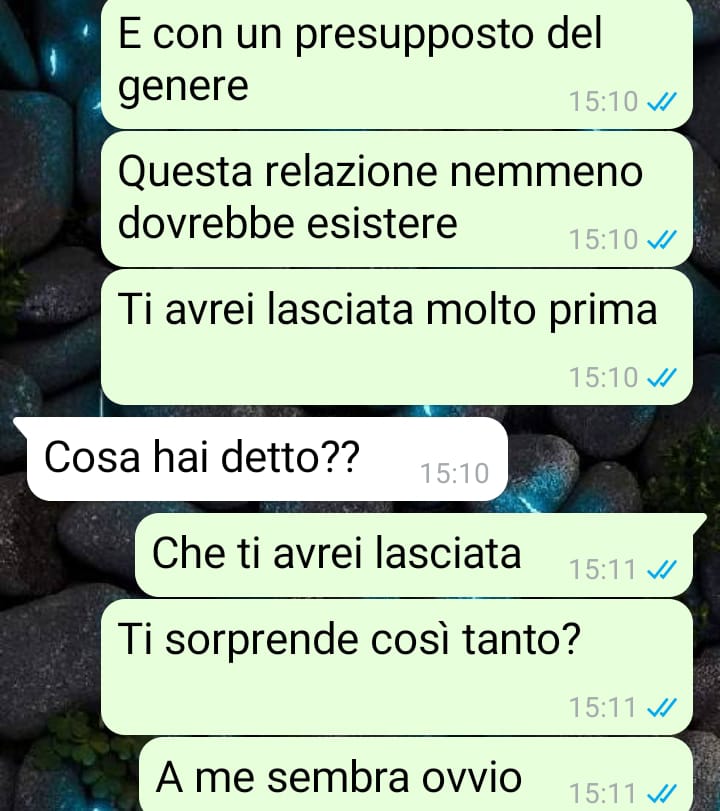This screenshot has width=720, height=811.
Task: Tap the message 'Che ti avrei lasciata'
Action: tap(419, 555)
